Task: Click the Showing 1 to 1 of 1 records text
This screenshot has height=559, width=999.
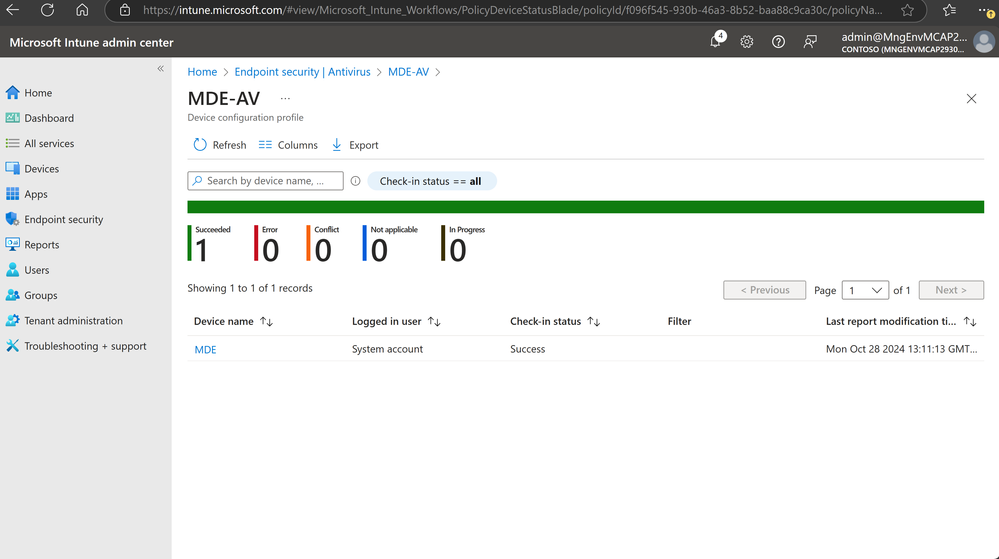Action: tap(250, 288)
